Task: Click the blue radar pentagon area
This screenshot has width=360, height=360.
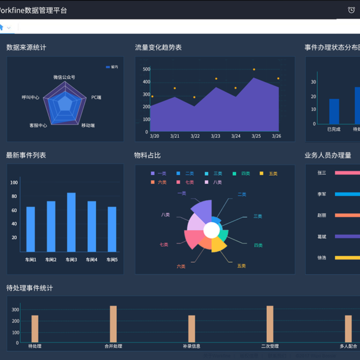Action: (x=65, y=107)
